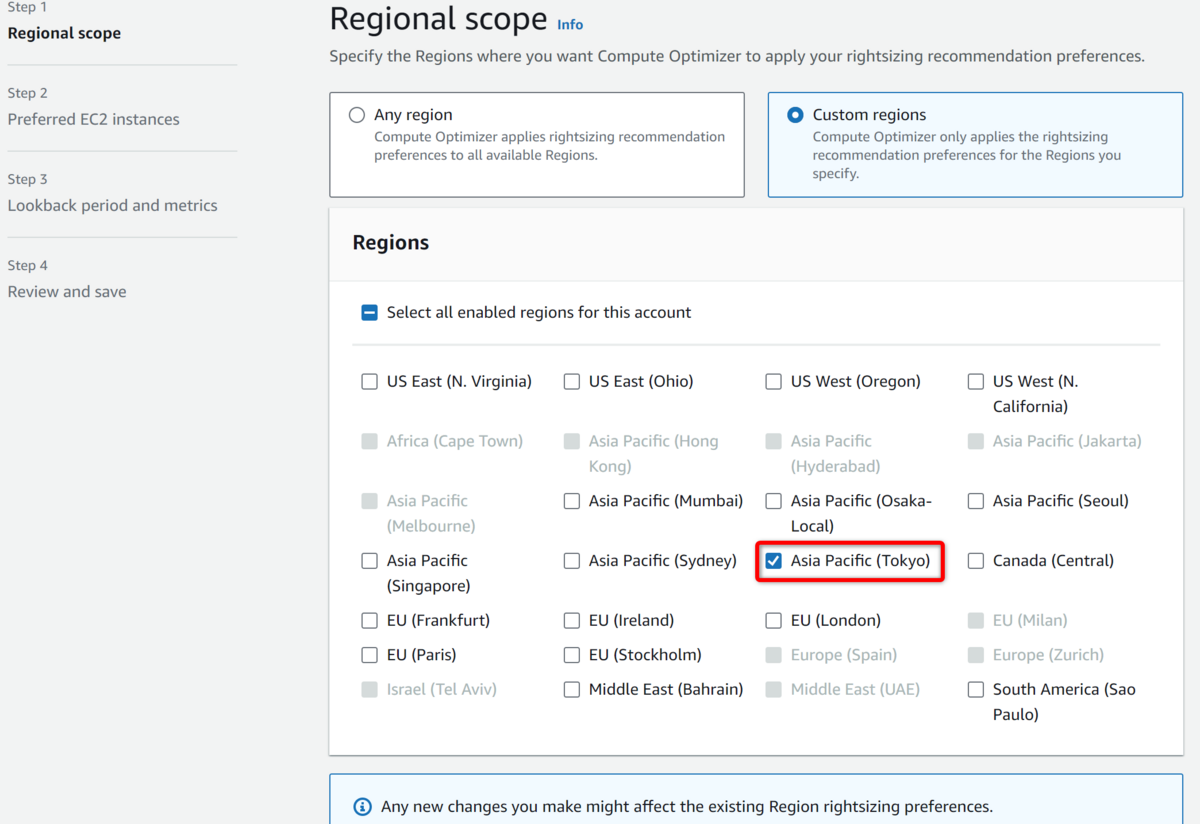Click the info icon in the changes notice
Viewport: 1200px width, 824px height.
(x=362, y=807)
